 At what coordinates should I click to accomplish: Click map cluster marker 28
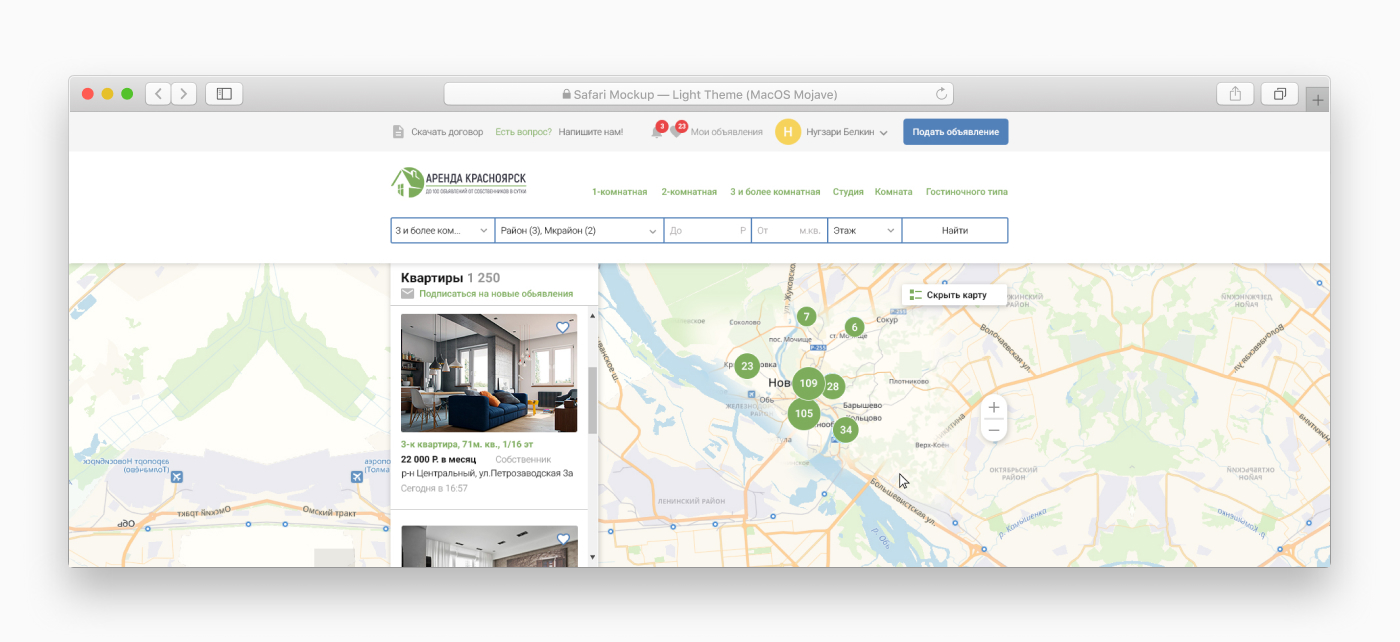point(832,386)
